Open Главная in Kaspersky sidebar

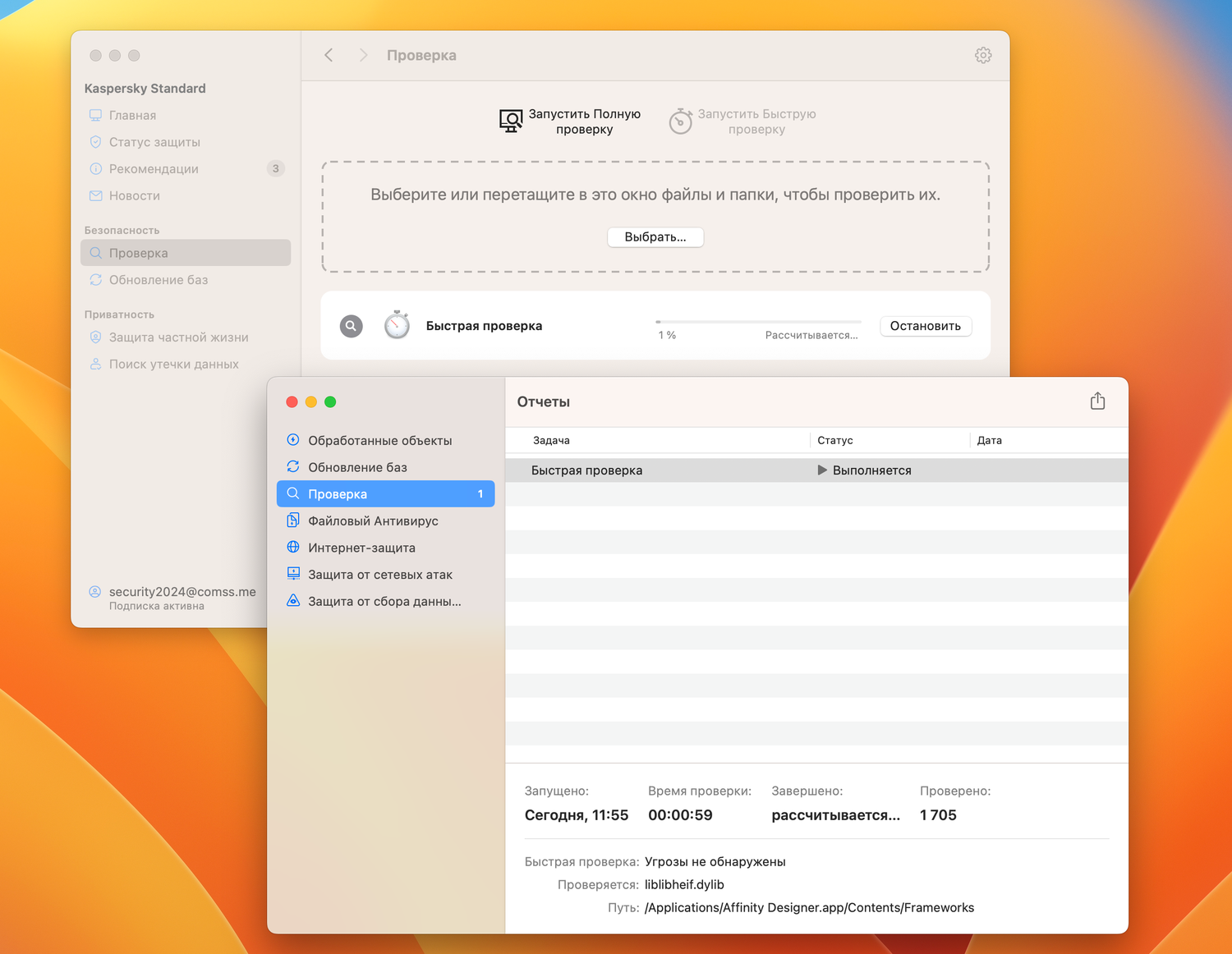186,115
